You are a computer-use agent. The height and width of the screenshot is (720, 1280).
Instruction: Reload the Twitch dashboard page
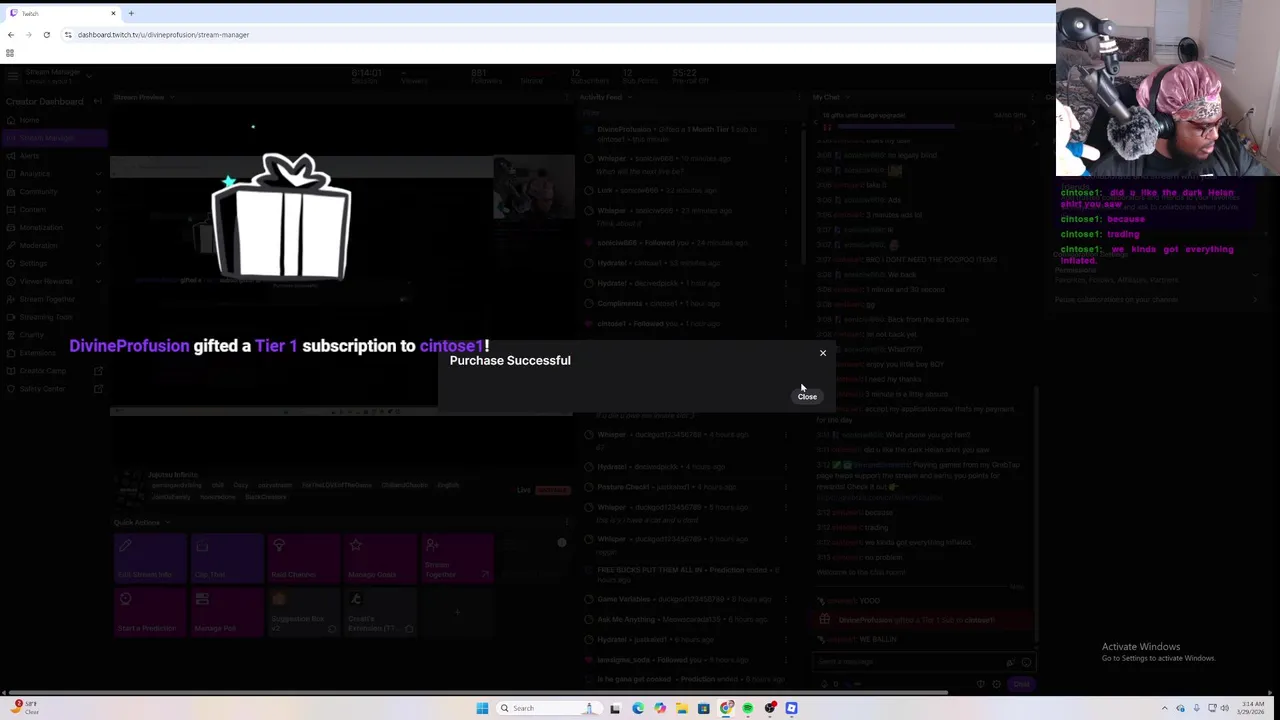click(46, 35)
